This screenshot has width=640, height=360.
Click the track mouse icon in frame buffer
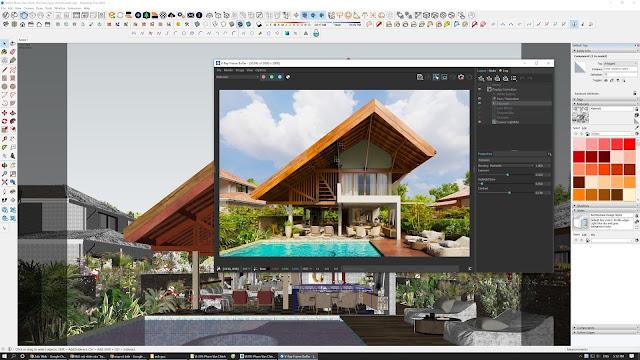436,77
